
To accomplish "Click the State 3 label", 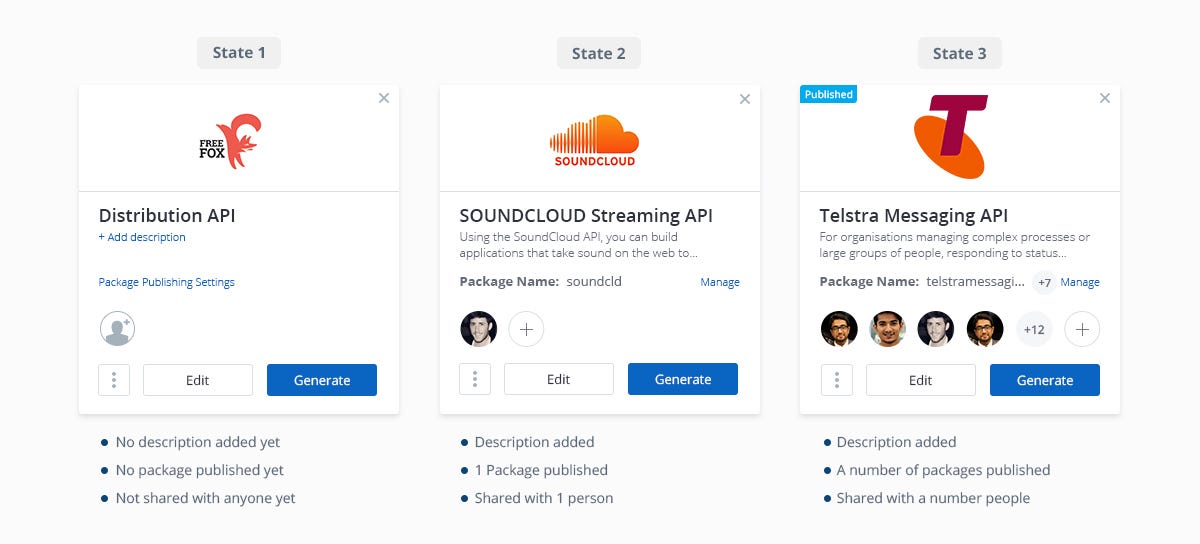I will coord(960,53).
